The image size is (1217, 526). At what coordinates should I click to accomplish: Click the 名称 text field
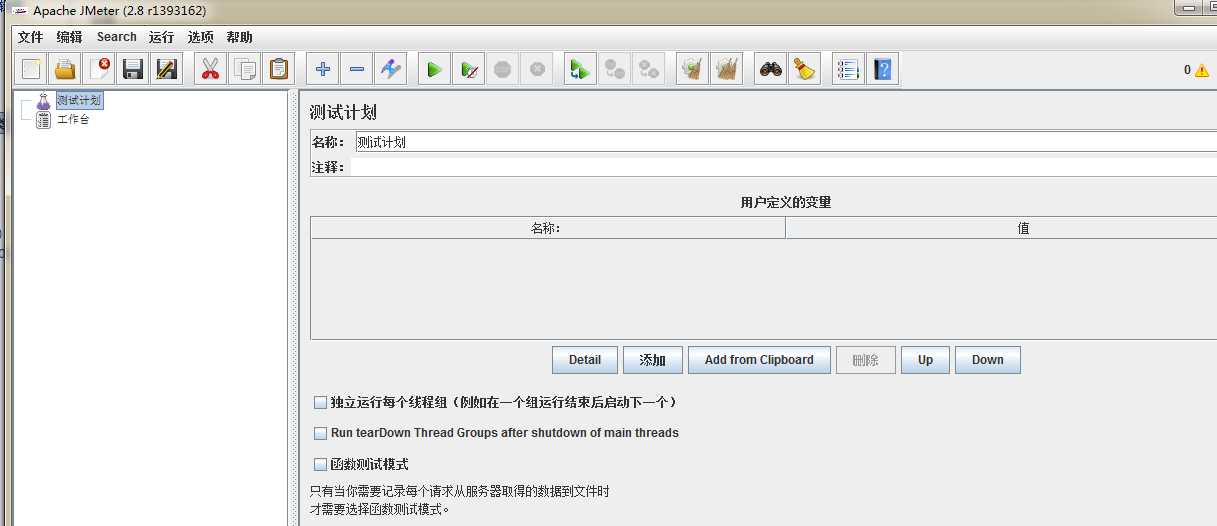point(786,142)
